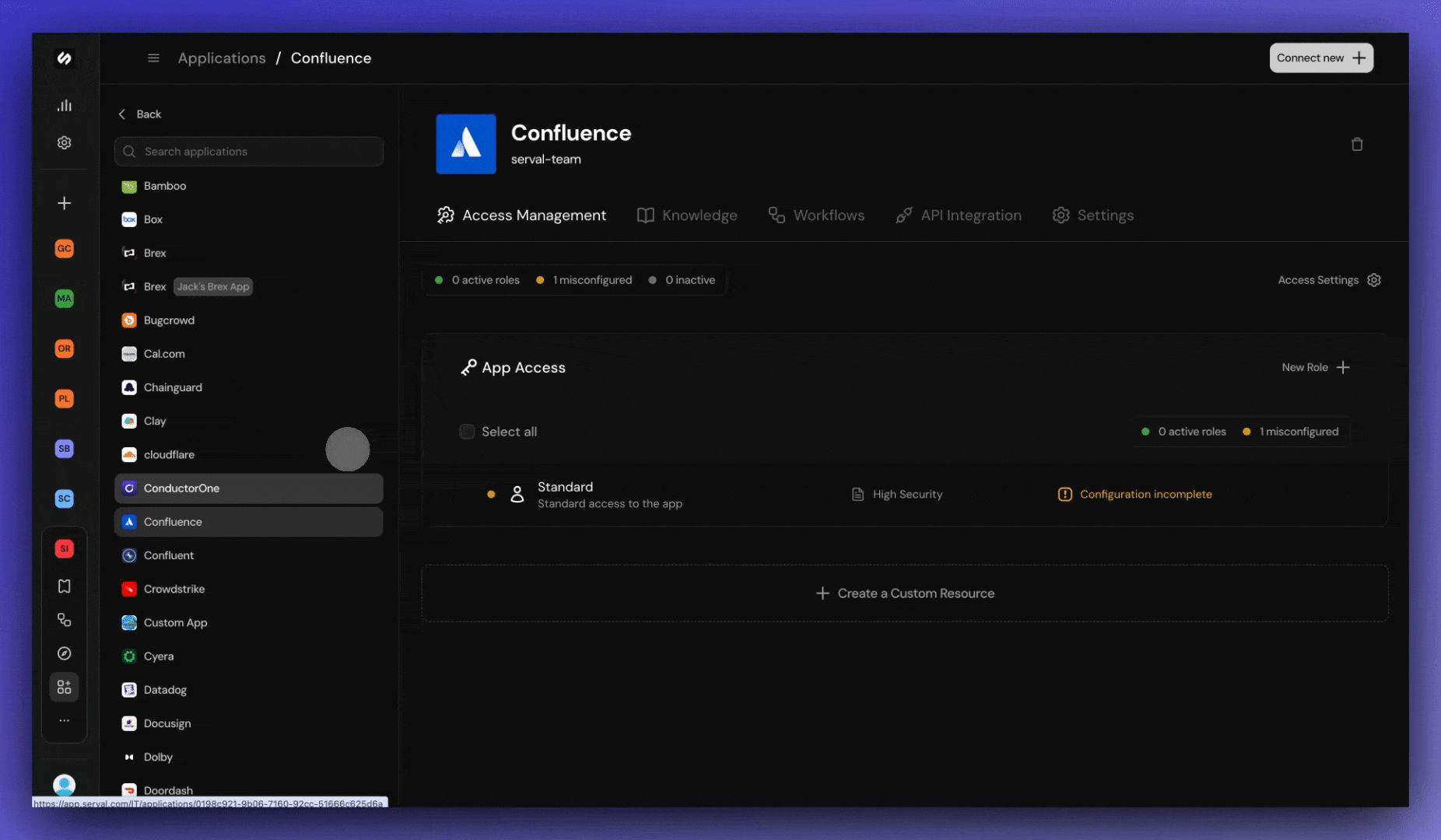Select the workflows node icon in lower sidebar
This screenshot has width=1441, height=840.
[x=65, y=620]
